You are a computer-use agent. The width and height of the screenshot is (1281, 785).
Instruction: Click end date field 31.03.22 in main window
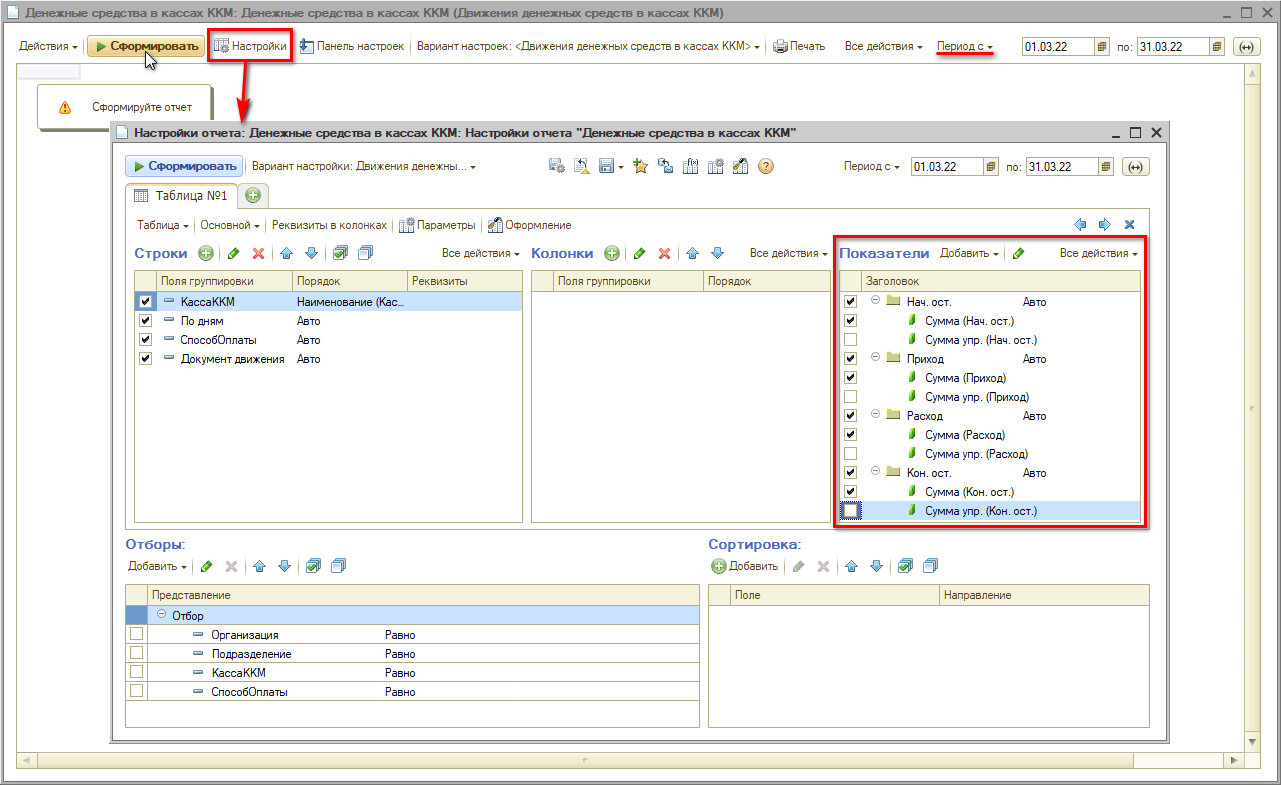click(x=1174, y=46)
